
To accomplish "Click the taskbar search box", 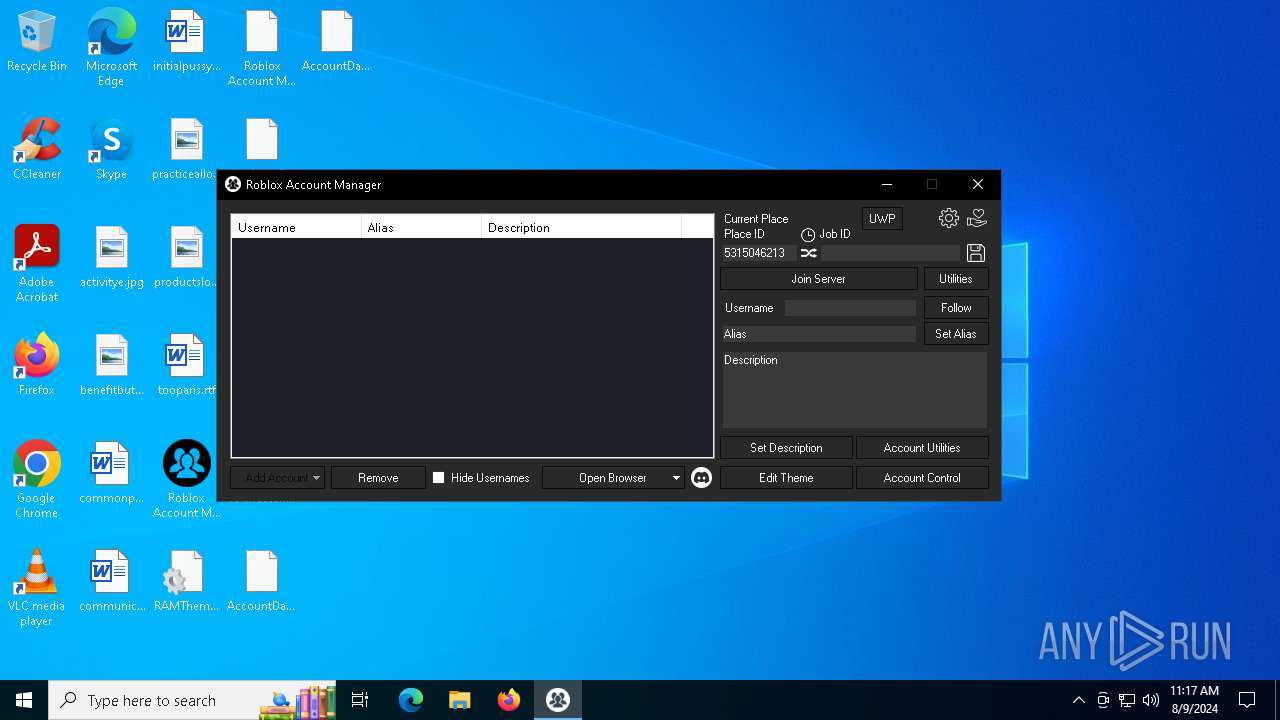I will (x=192, y=700).
